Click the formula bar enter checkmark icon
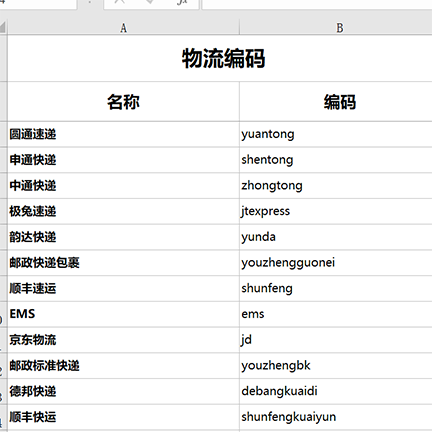The image size is (432, 432). 150,2
